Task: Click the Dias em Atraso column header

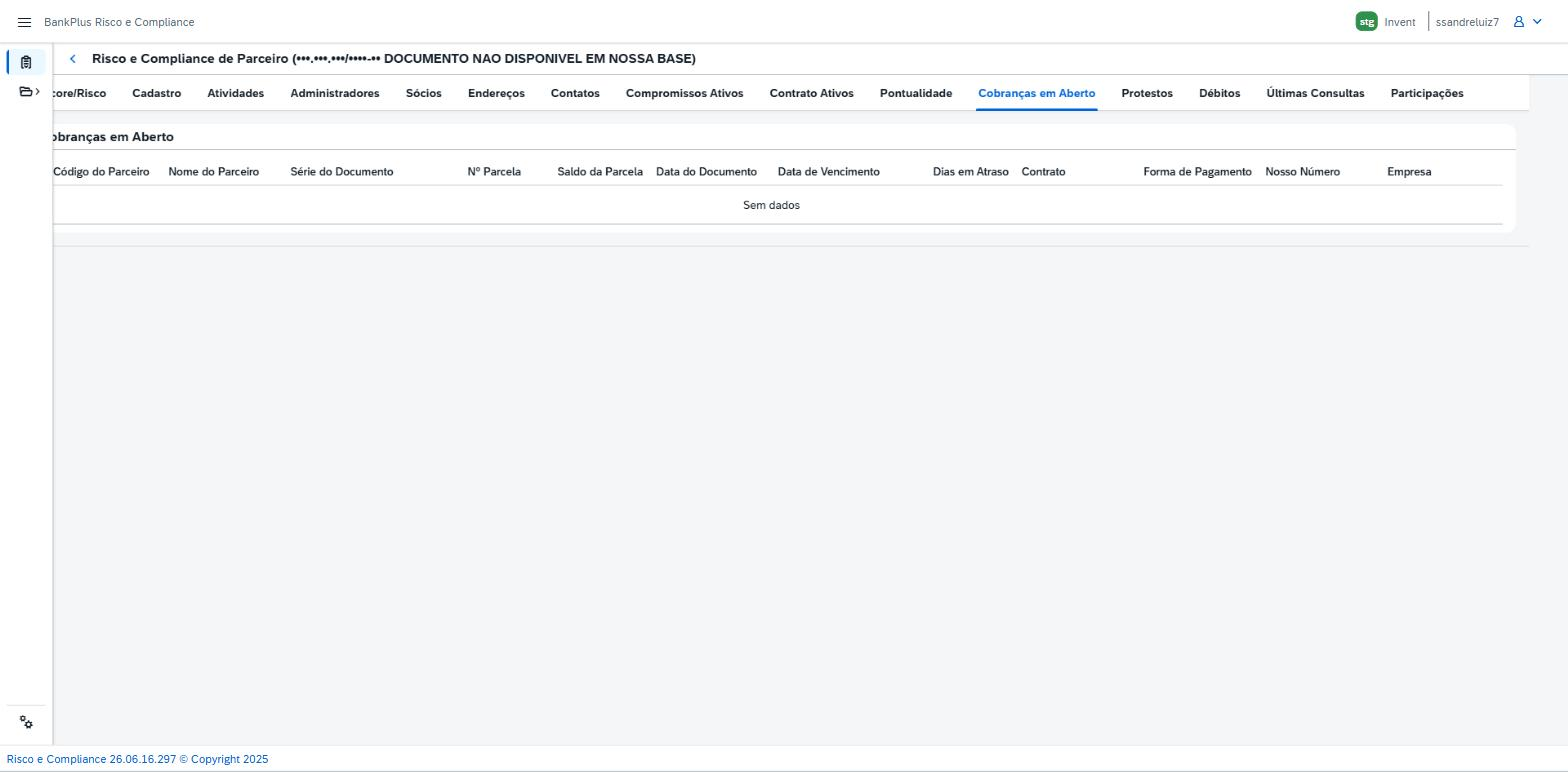Action: [x=971, y=172]
